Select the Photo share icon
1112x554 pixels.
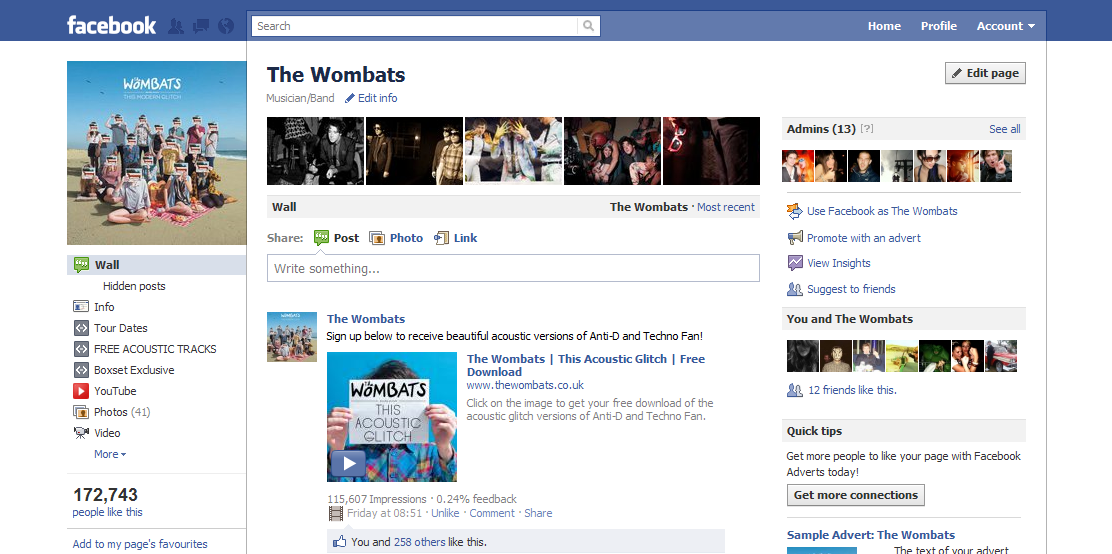[377, 238]
